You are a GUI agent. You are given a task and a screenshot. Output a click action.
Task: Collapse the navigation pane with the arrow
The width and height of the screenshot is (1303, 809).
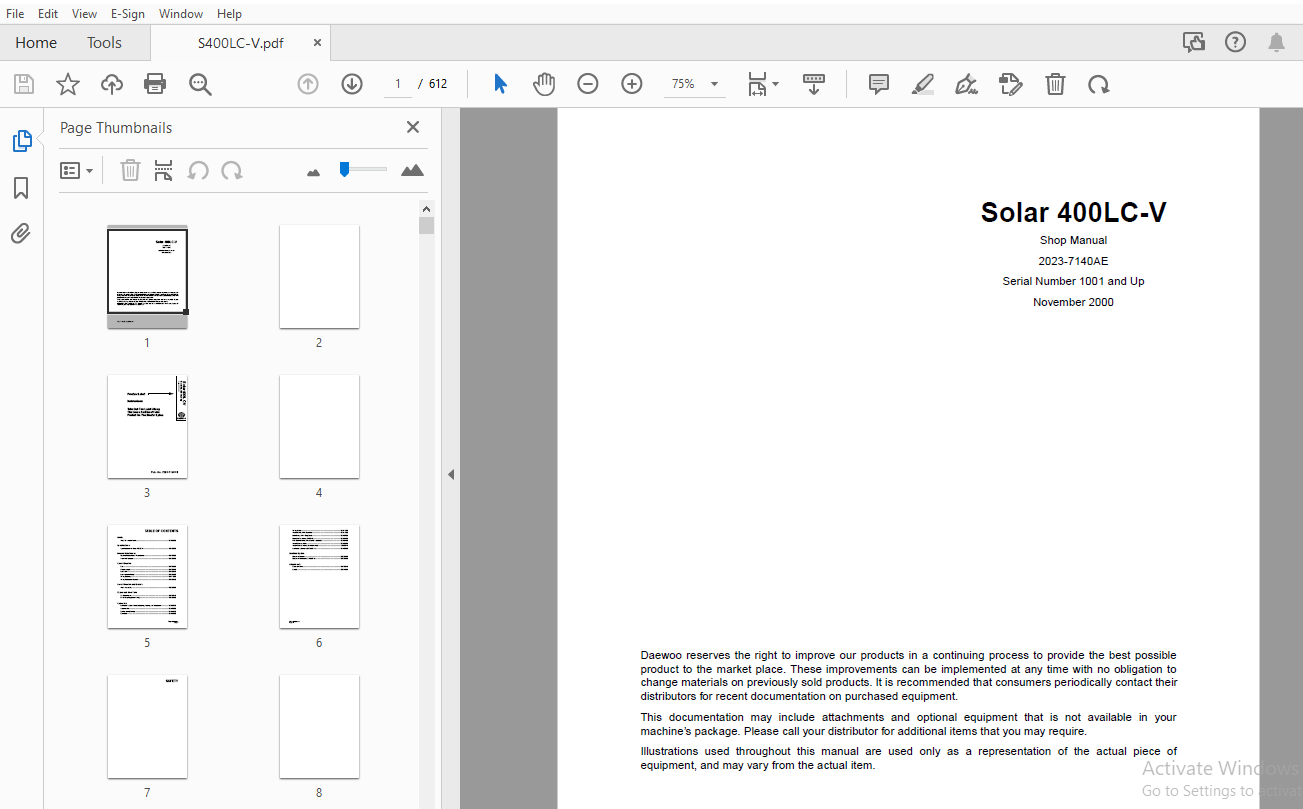coord(451,474)
